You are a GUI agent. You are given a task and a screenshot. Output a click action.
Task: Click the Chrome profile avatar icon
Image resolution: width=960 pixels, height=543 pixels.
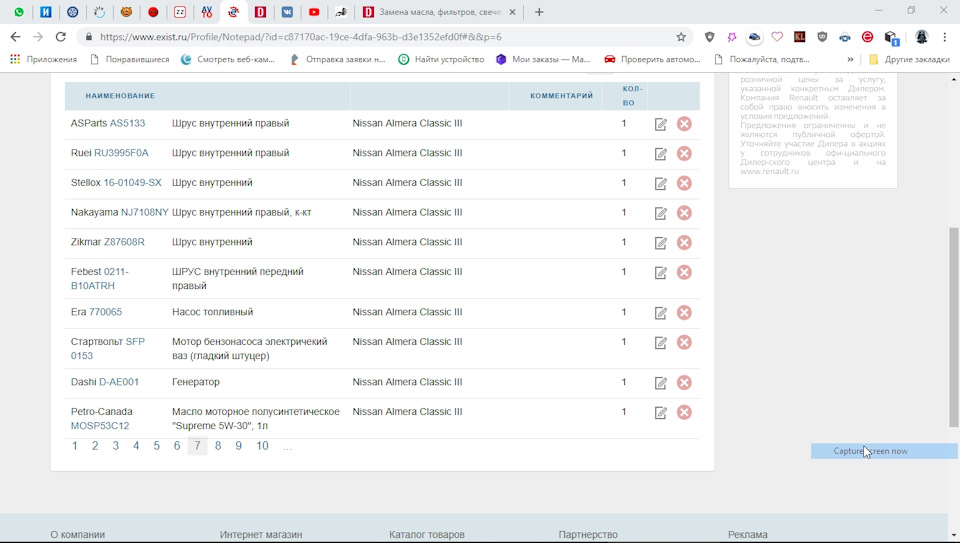[x=921, y=37]
